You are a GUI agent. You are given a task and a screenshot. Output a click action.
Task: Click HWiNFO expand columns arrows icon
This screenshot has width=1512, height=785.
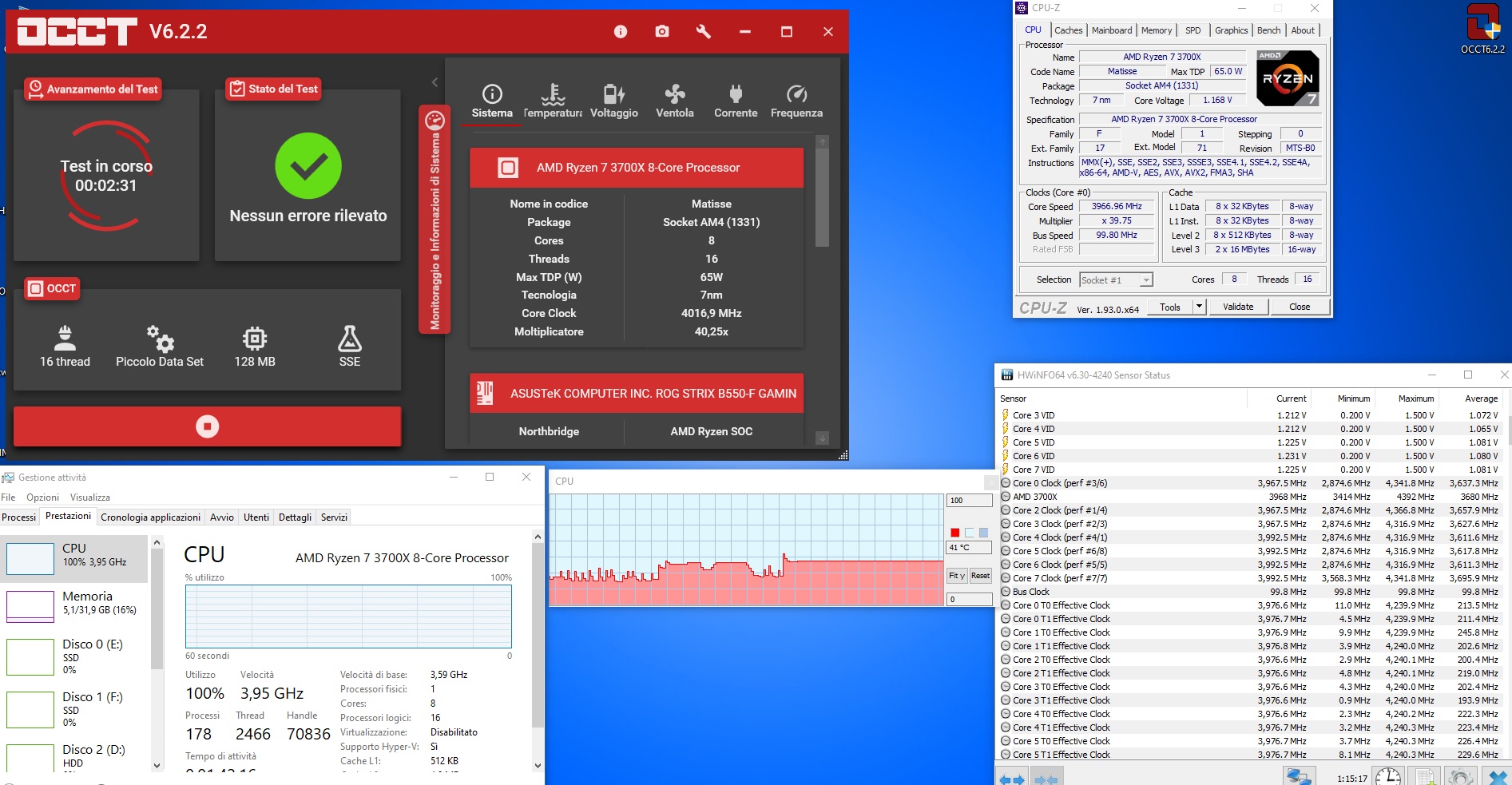1012,778
